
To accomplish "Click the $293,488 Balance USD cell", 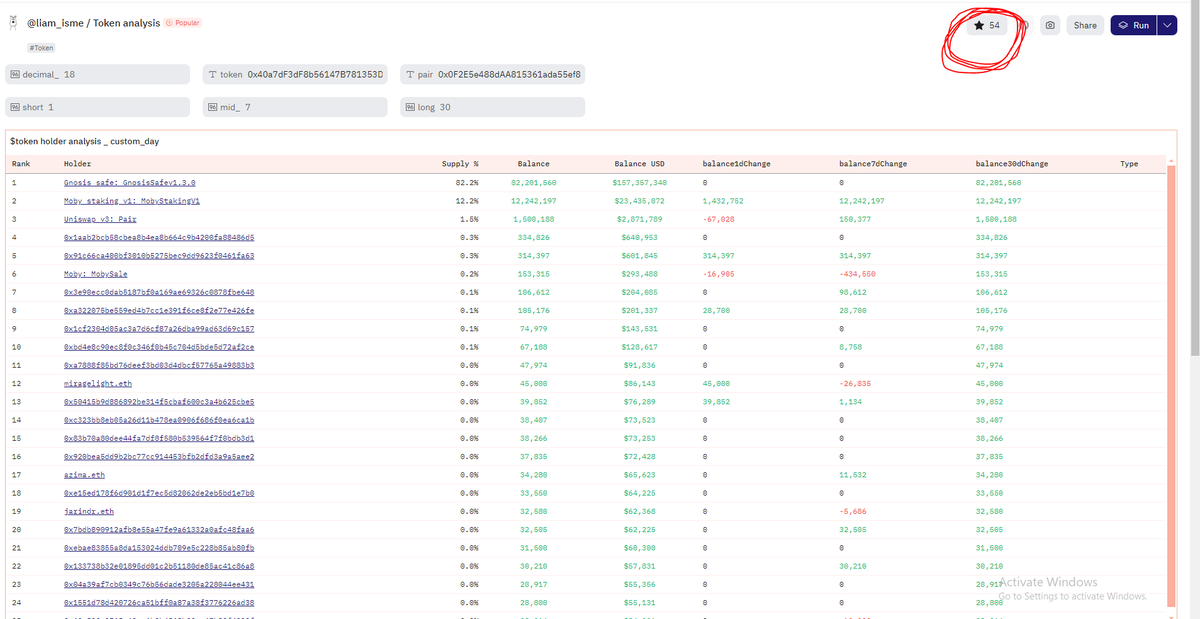I will click(x=640, y=274).
